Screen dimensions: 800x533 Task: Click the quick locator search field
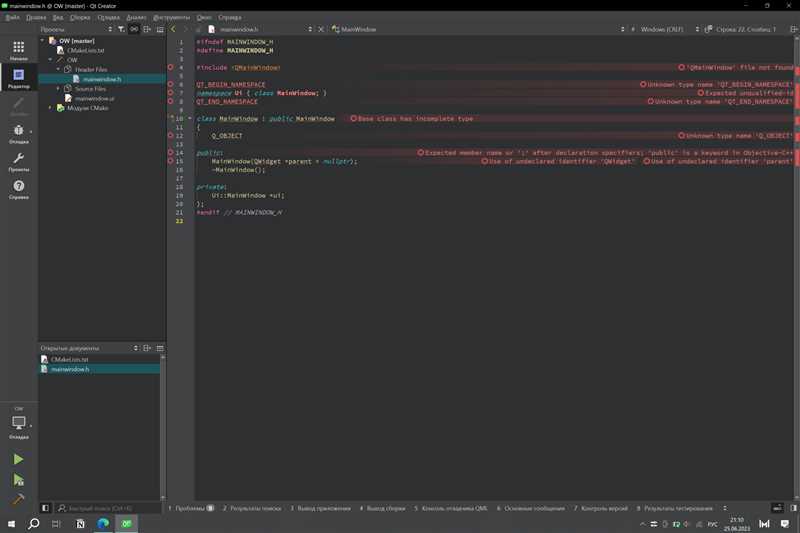pyautogui.click(x=108, y=508)
